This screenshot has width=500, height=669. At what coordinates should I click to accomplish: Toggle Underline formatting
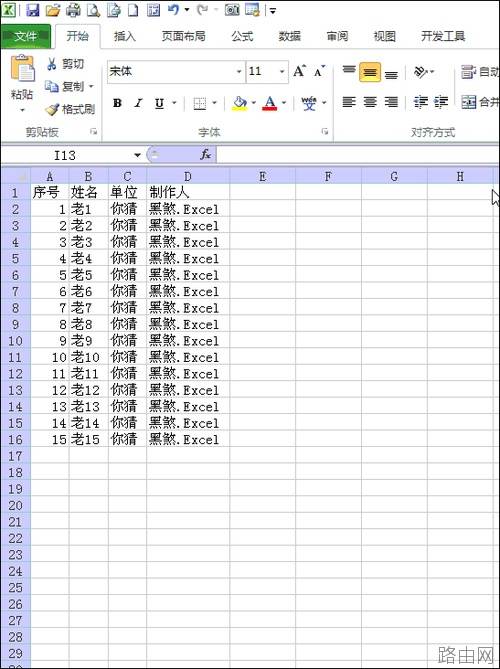pyautogui.click(x=159, y=103)
